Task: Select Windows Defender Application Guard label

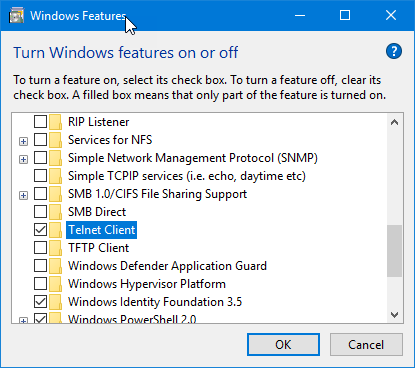Action: (x=167, y=266)
